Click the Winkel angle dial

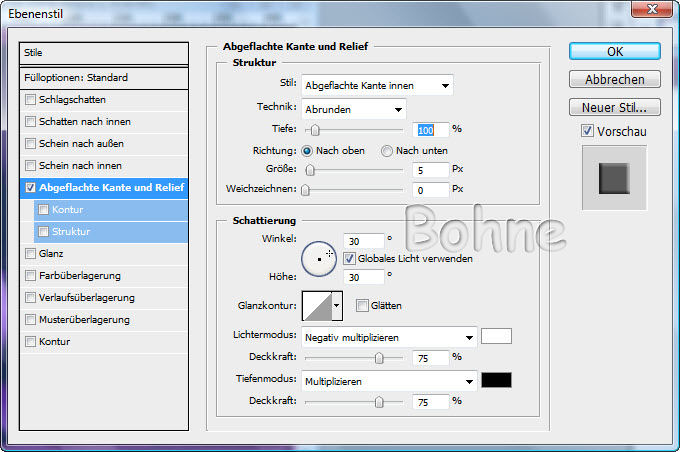[319, 258]
